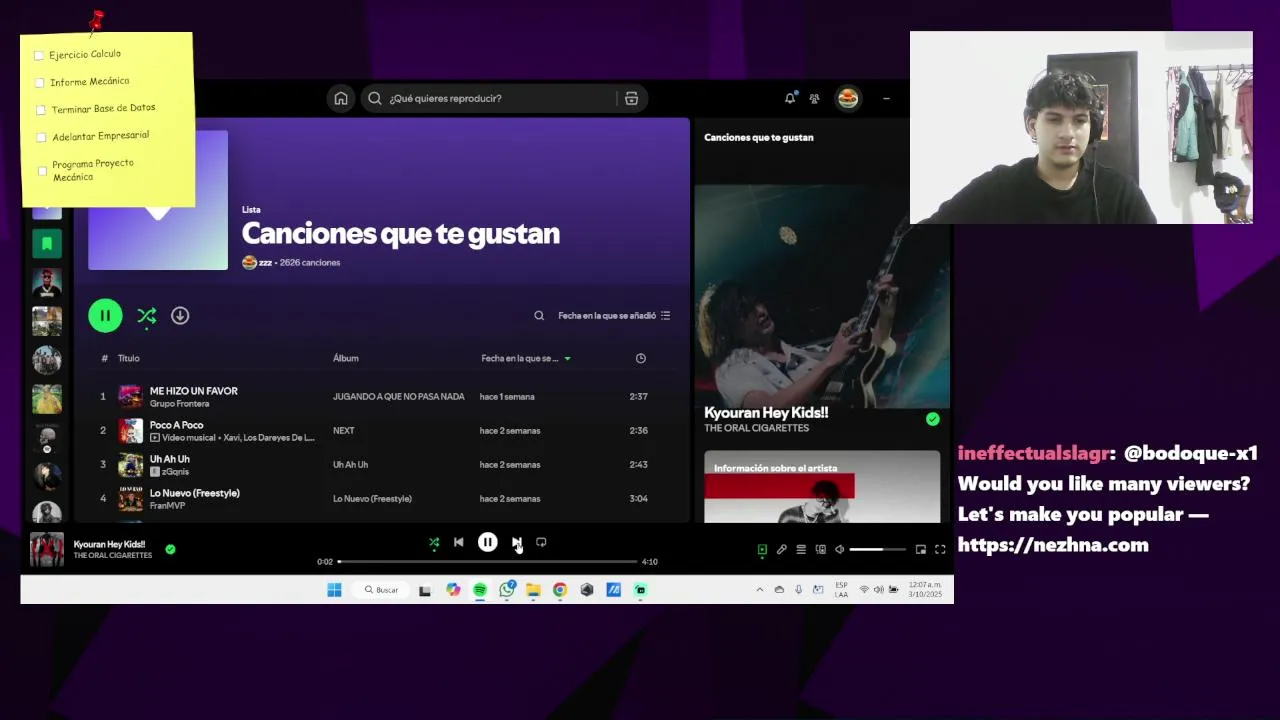Image resolution: width=1280 pixels, height=720 pixels.
Task: Open the mini player icon
Action: pyautogui.click(x=921, y=549)
